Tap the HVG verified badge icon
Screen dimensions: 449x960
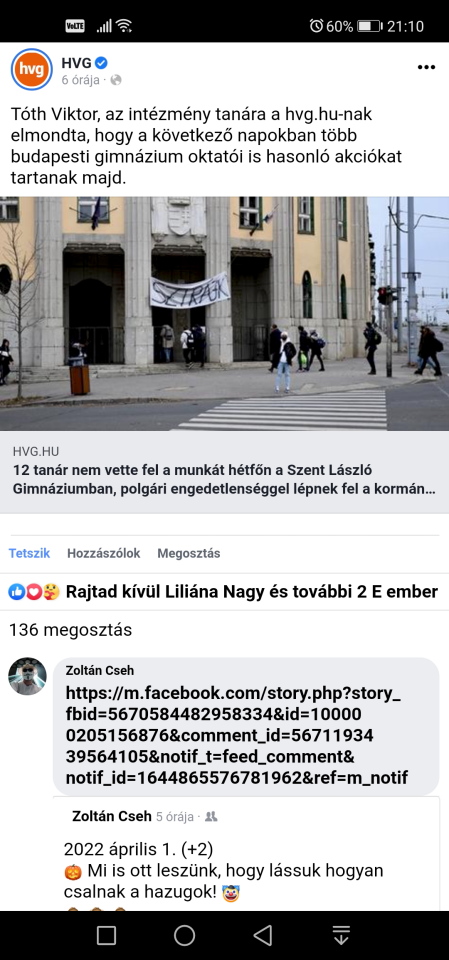(x=102, y=62)
